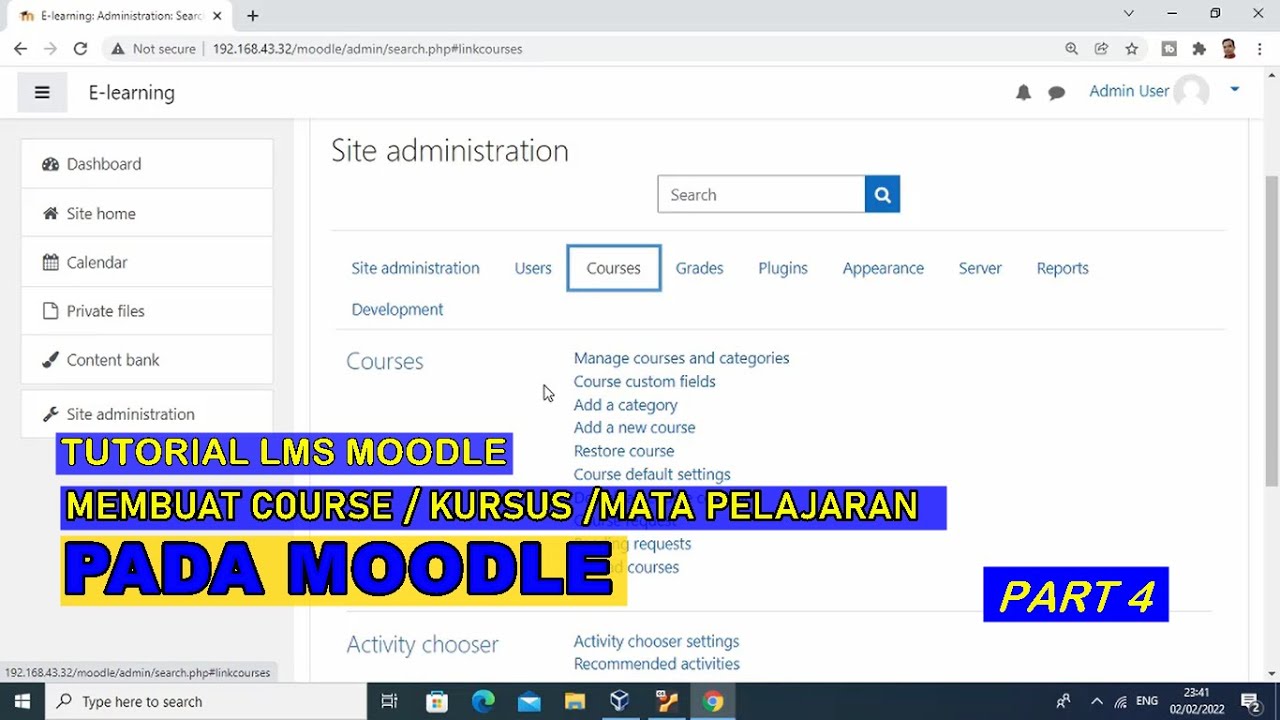
Task: Click the Content bank brush icon
Action: [x=50, y=360]
